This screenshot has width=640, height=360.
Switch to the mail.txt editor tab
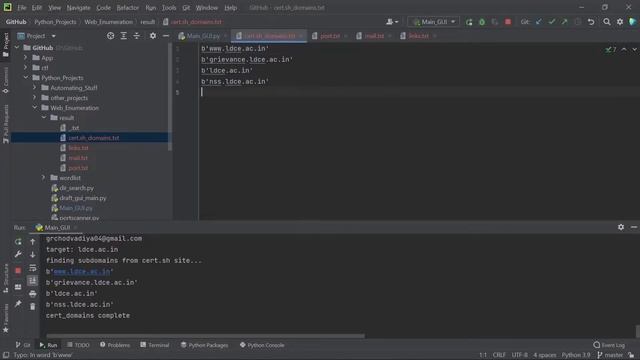374,36
